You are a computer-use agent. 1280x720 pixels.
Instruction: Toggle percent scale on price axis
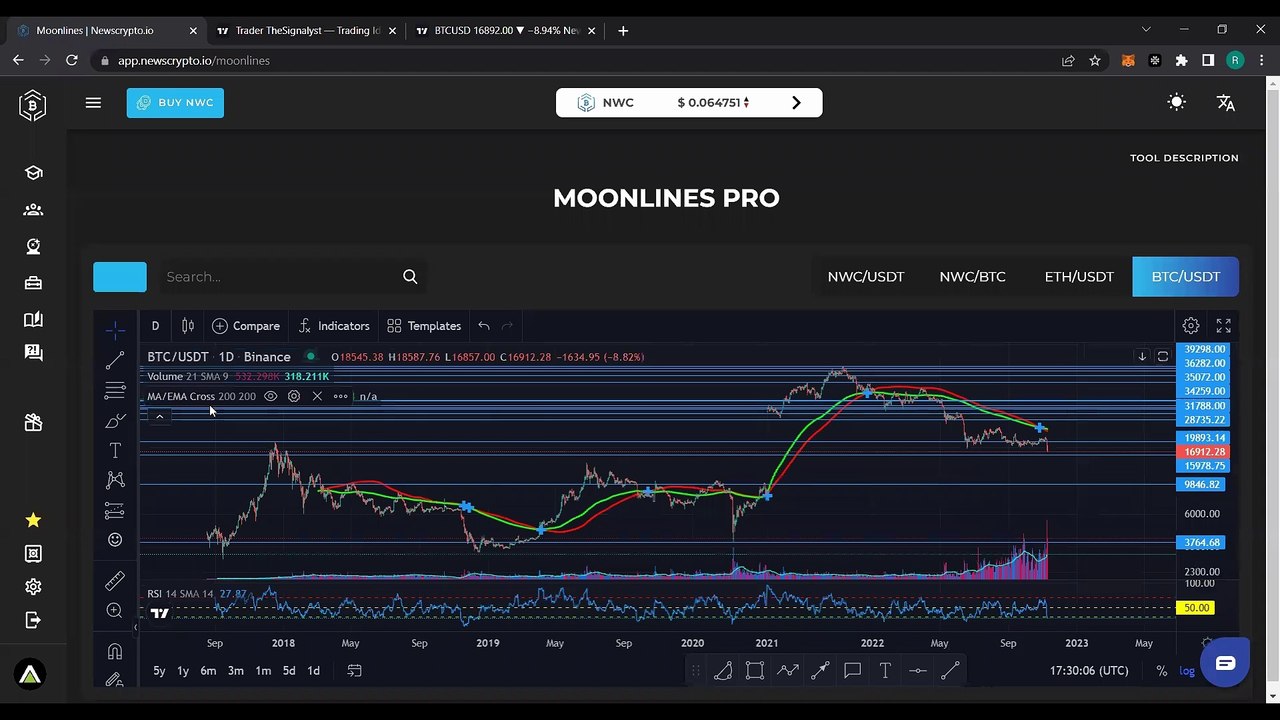coord(1161,671)
